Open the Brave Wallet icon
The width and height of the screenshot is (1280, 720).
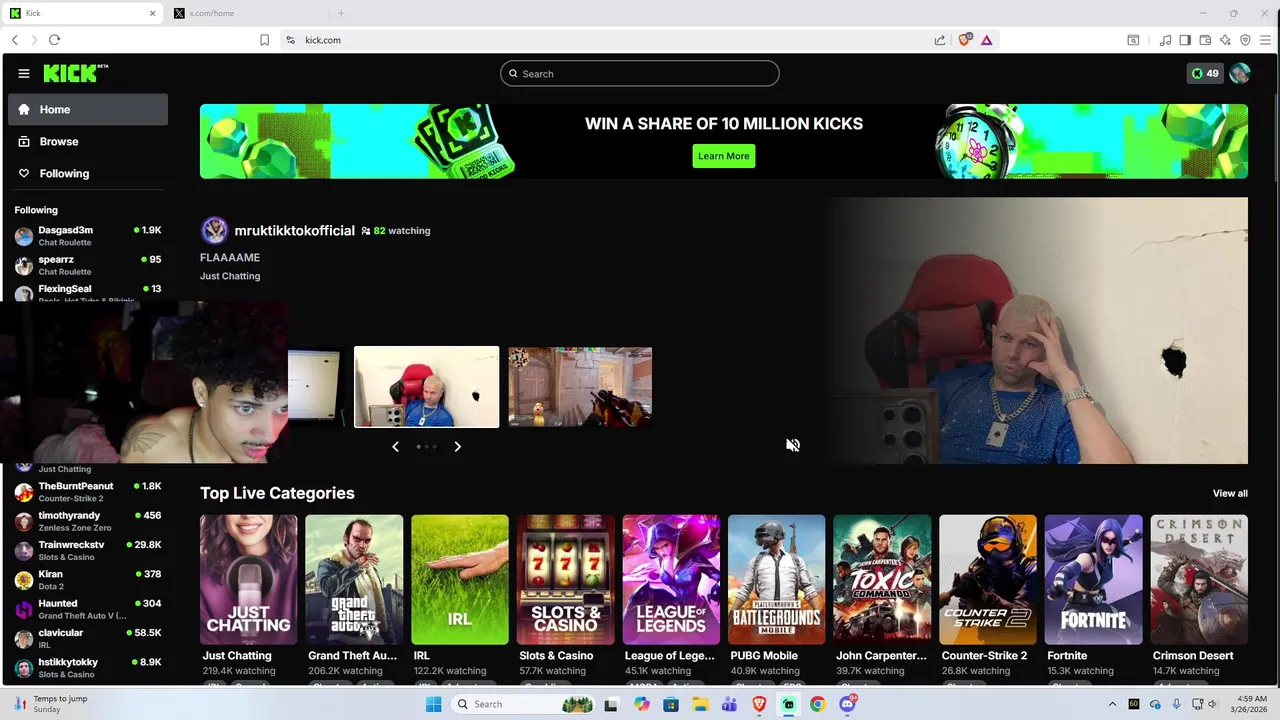1205,40
